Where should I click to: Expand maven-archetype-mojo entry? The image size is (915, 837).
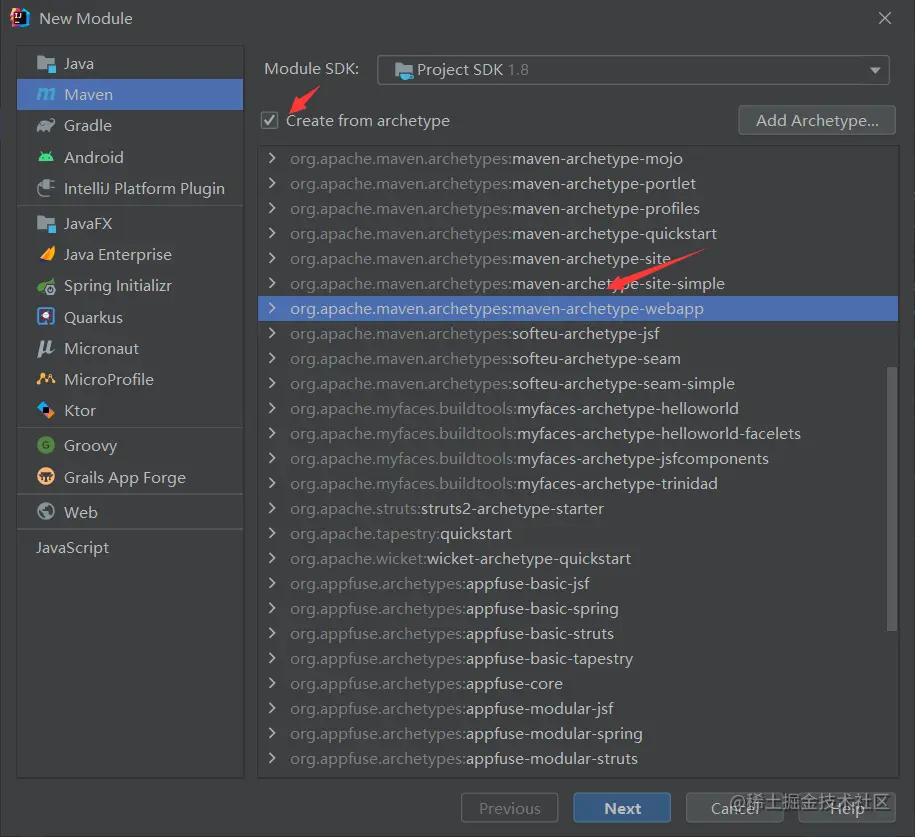pos(271,158)
